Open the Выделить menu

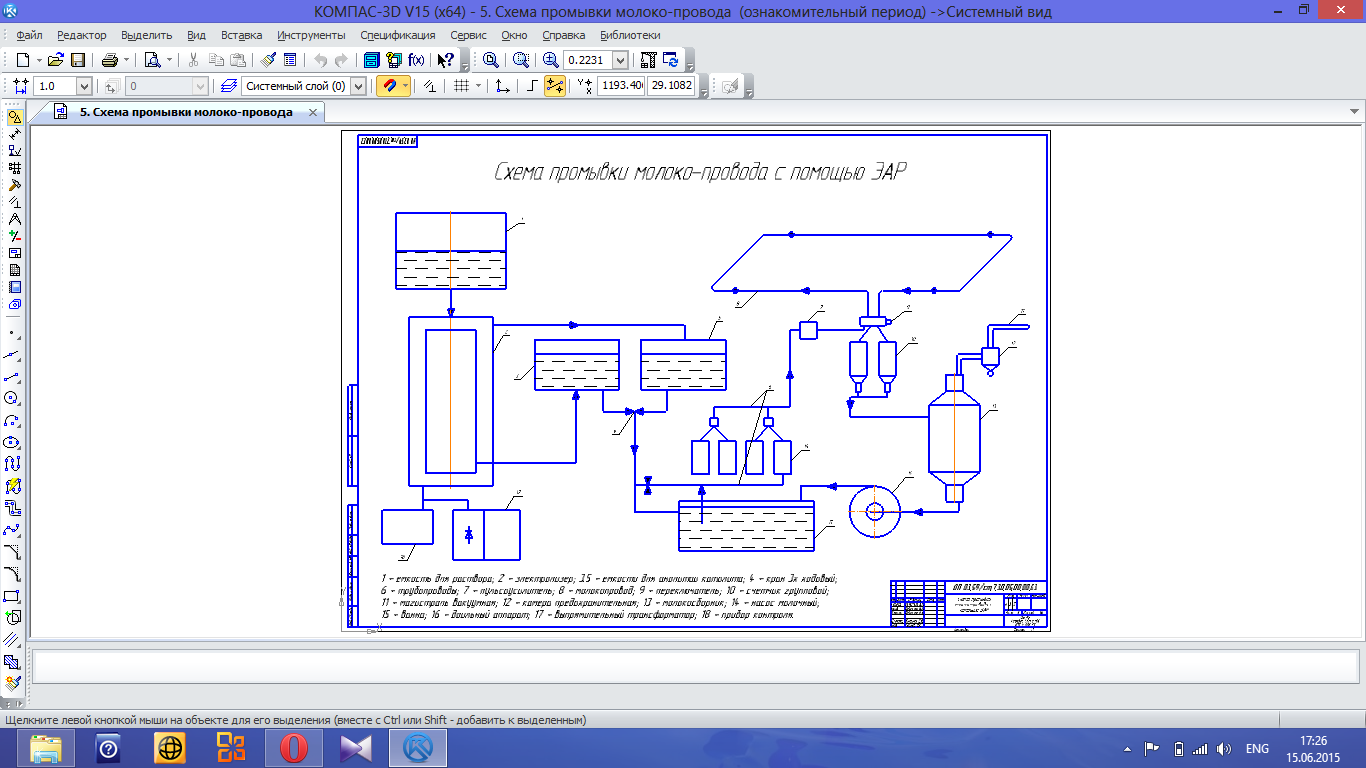(147, 35)
